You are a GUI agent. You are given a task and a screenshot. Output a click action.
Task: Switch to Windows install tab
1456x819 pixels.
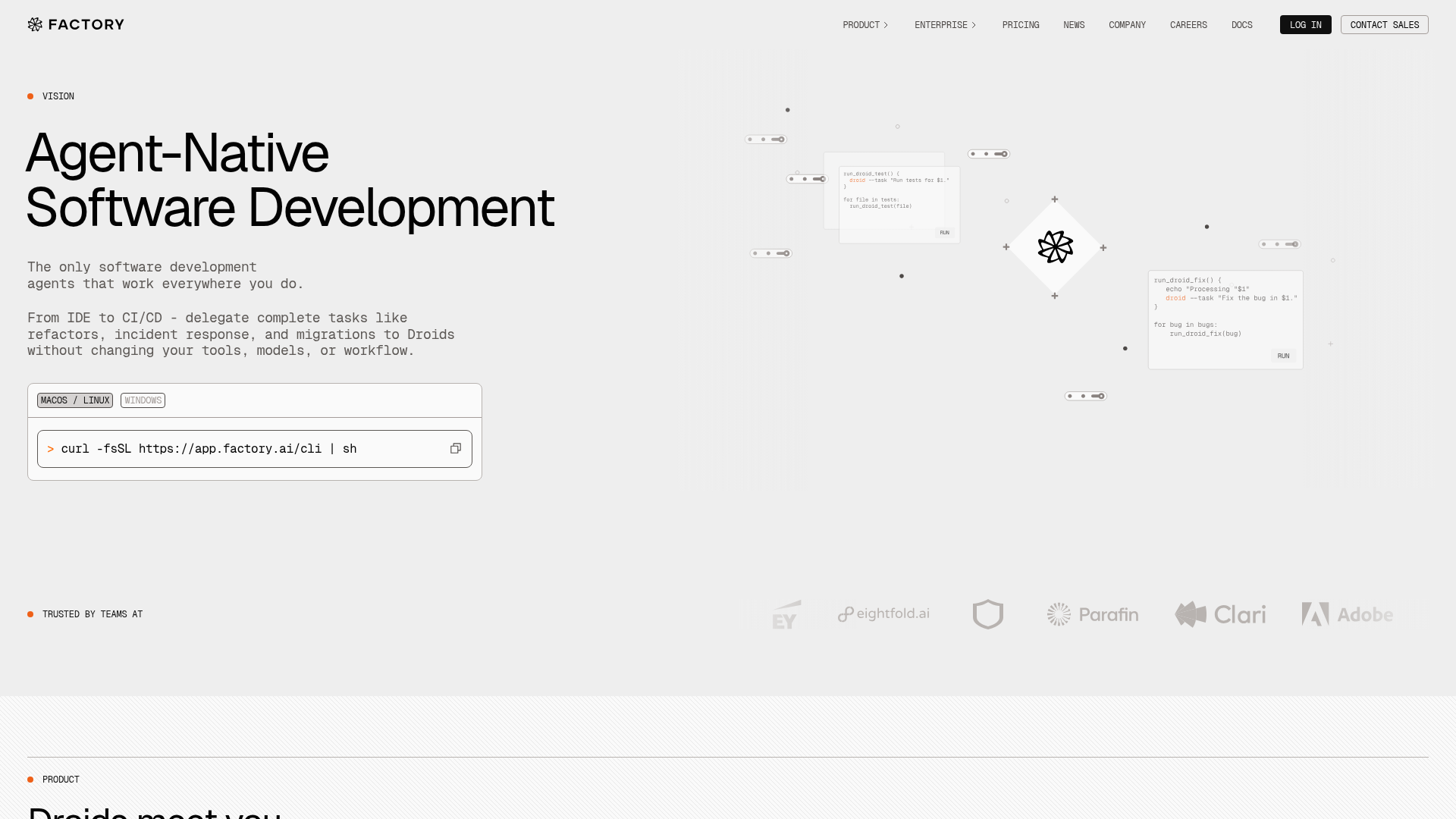point(143,400)
